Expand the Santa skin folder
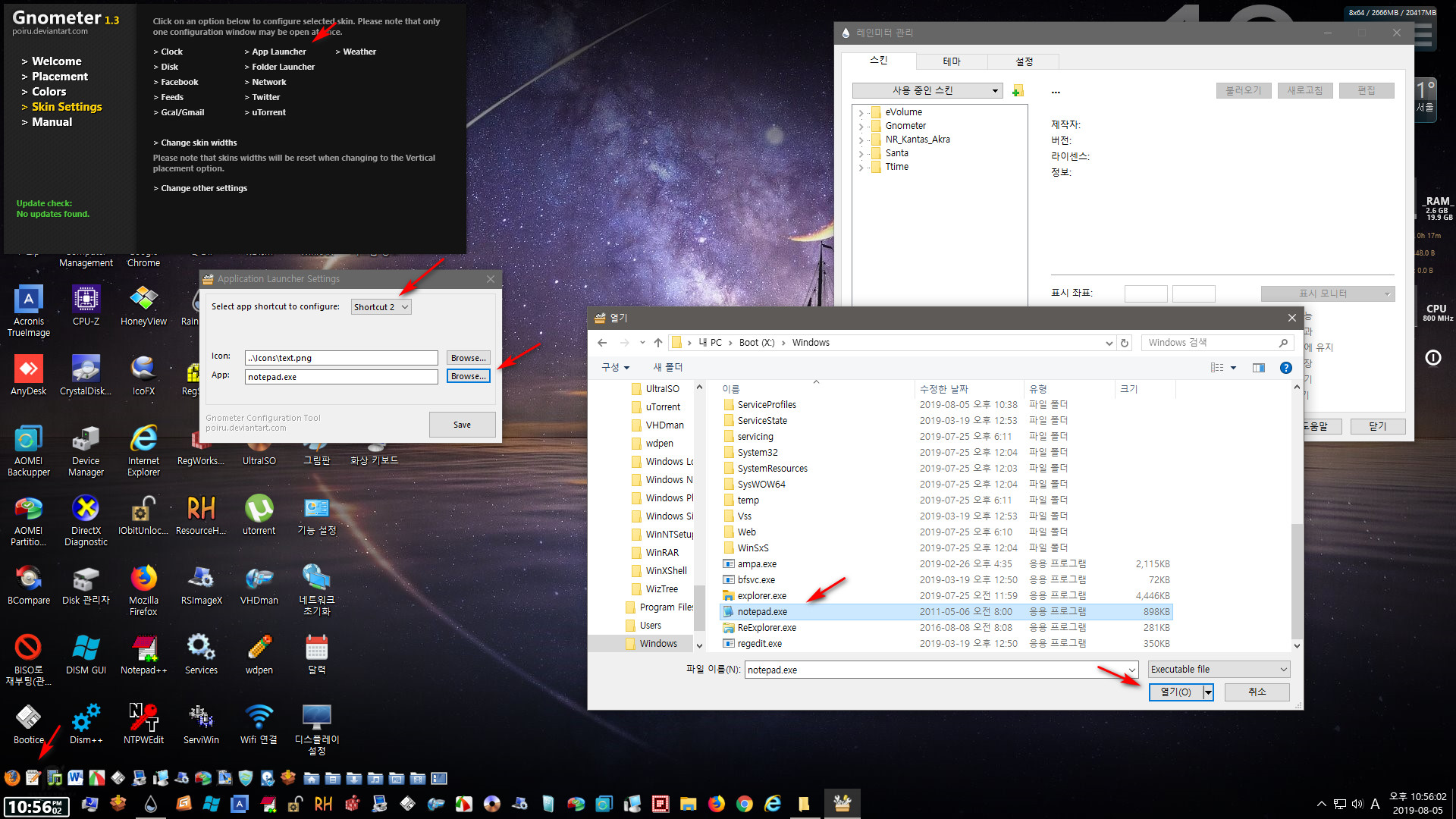 (861, 153)
